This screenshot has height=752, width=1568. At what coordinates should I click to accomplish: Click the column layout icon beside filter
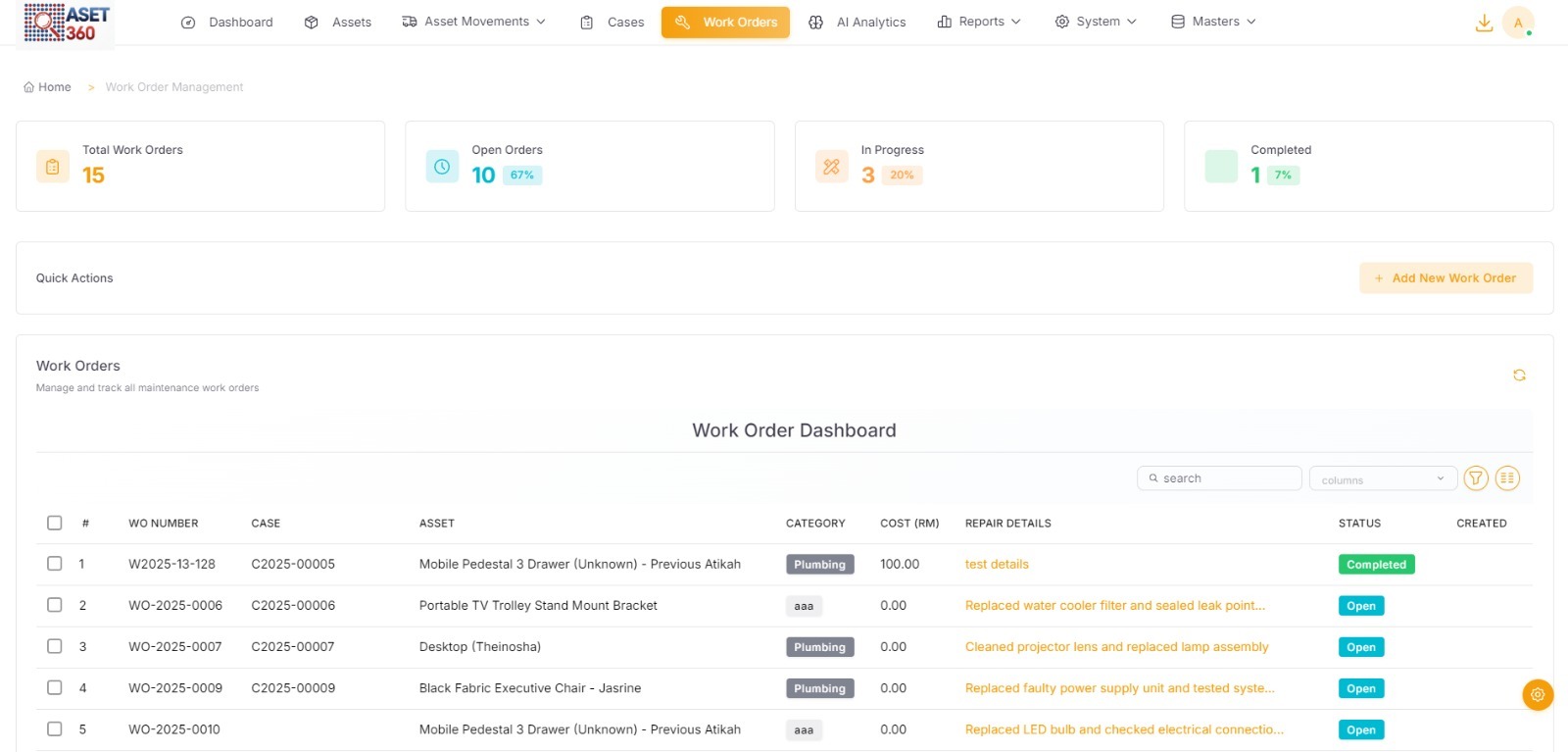[1507, 478]
